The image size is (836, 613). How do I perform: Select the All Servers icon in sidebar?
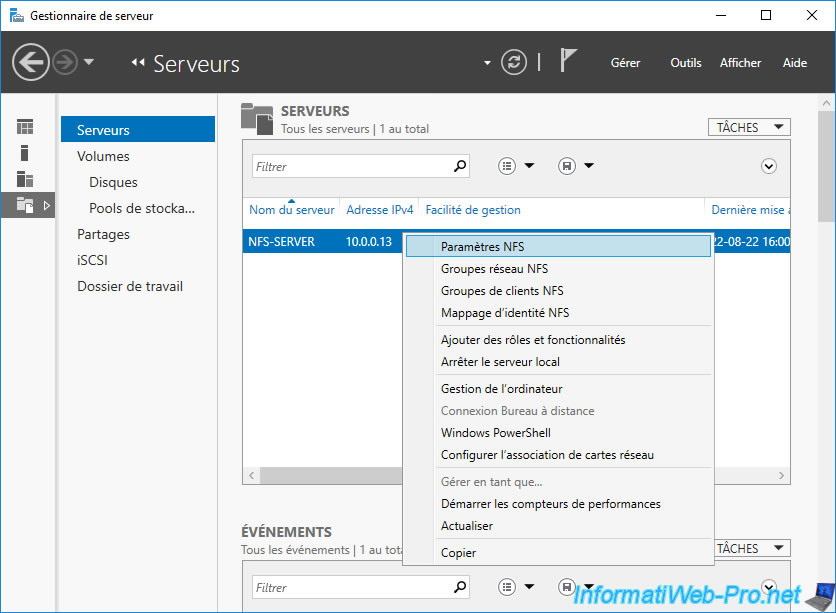[x=25, y=179]
